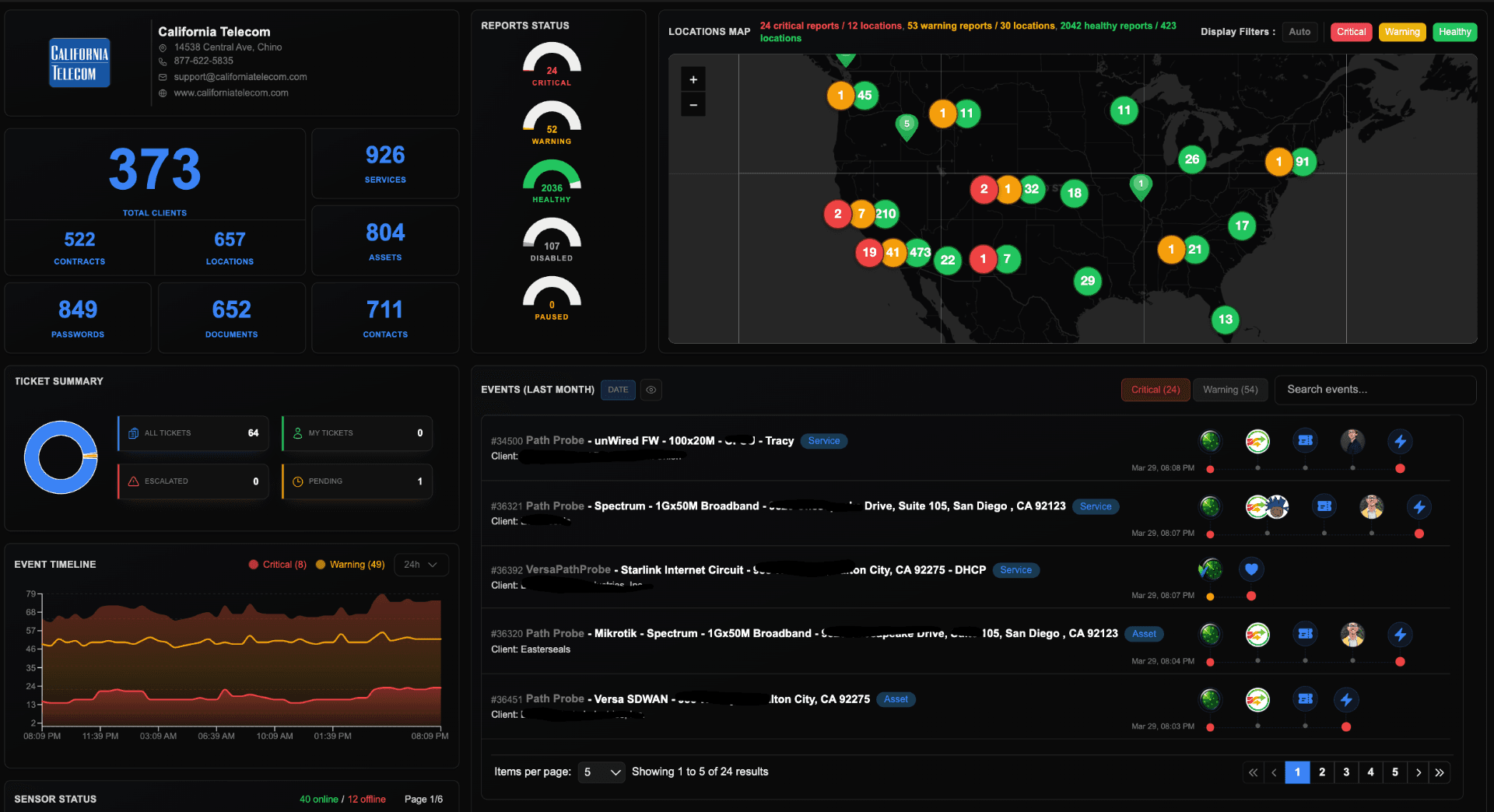Click the green globe probe icon on event #36451
This screenshot has width=1494, height=812.
[x=1210, y=699]
